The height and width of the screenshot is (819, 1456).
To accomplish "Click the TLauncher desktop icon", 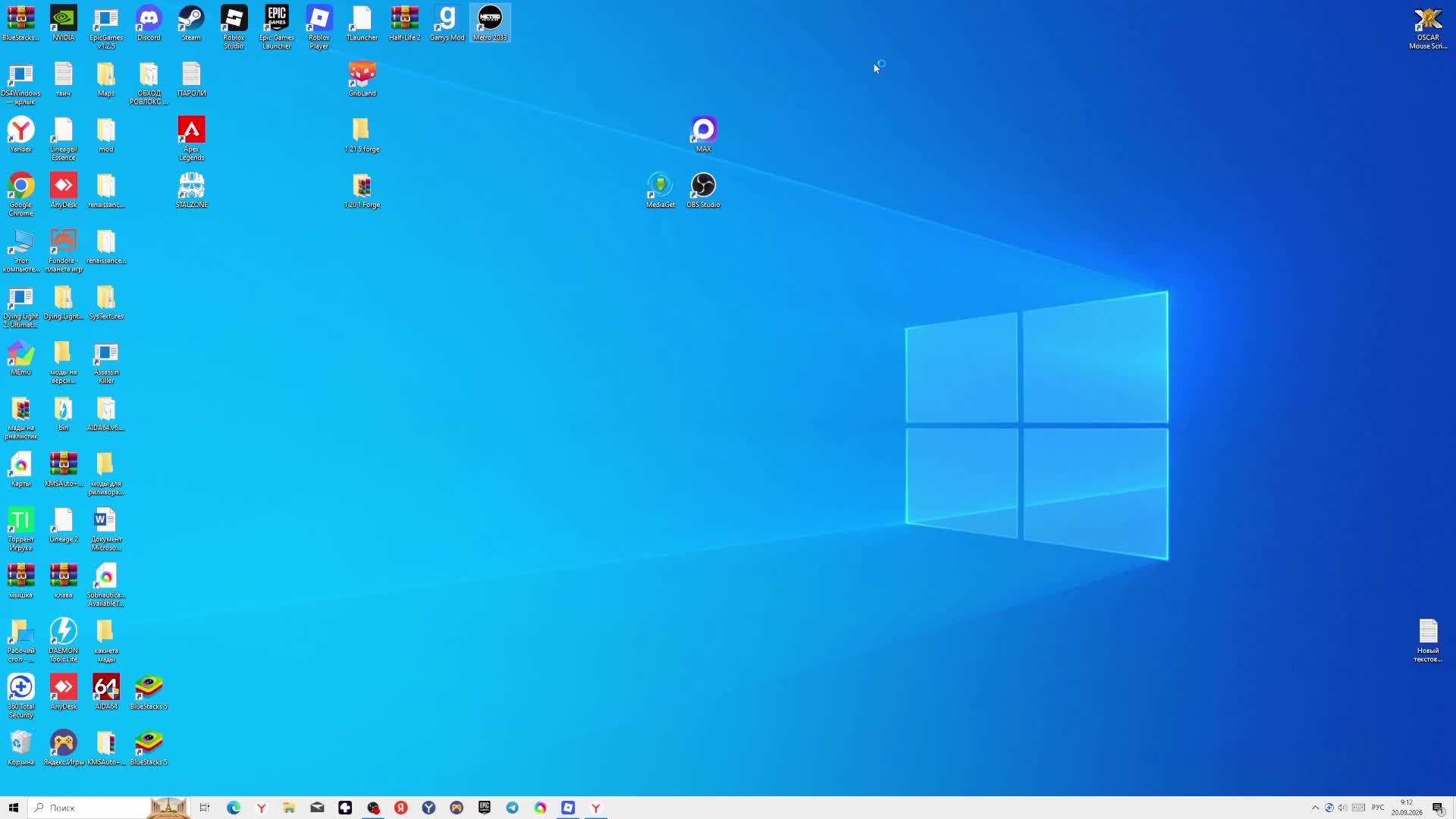I will click(x=362, y=23).
